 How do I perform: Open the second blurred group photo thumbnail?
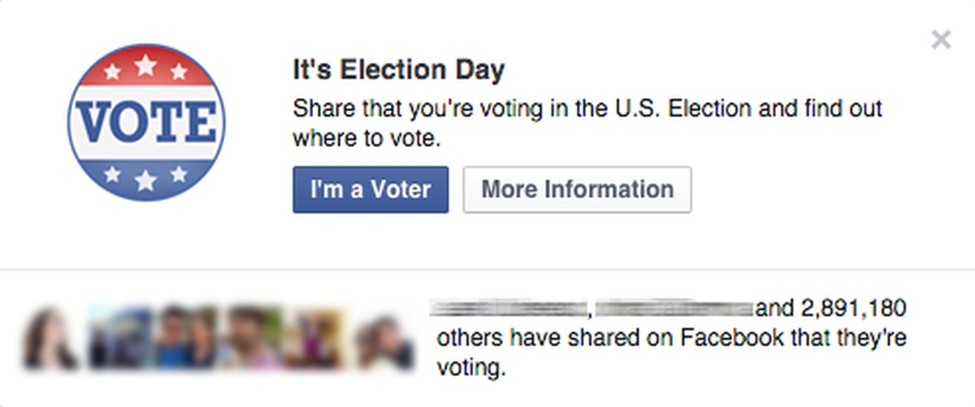click(x=119, y=338)
